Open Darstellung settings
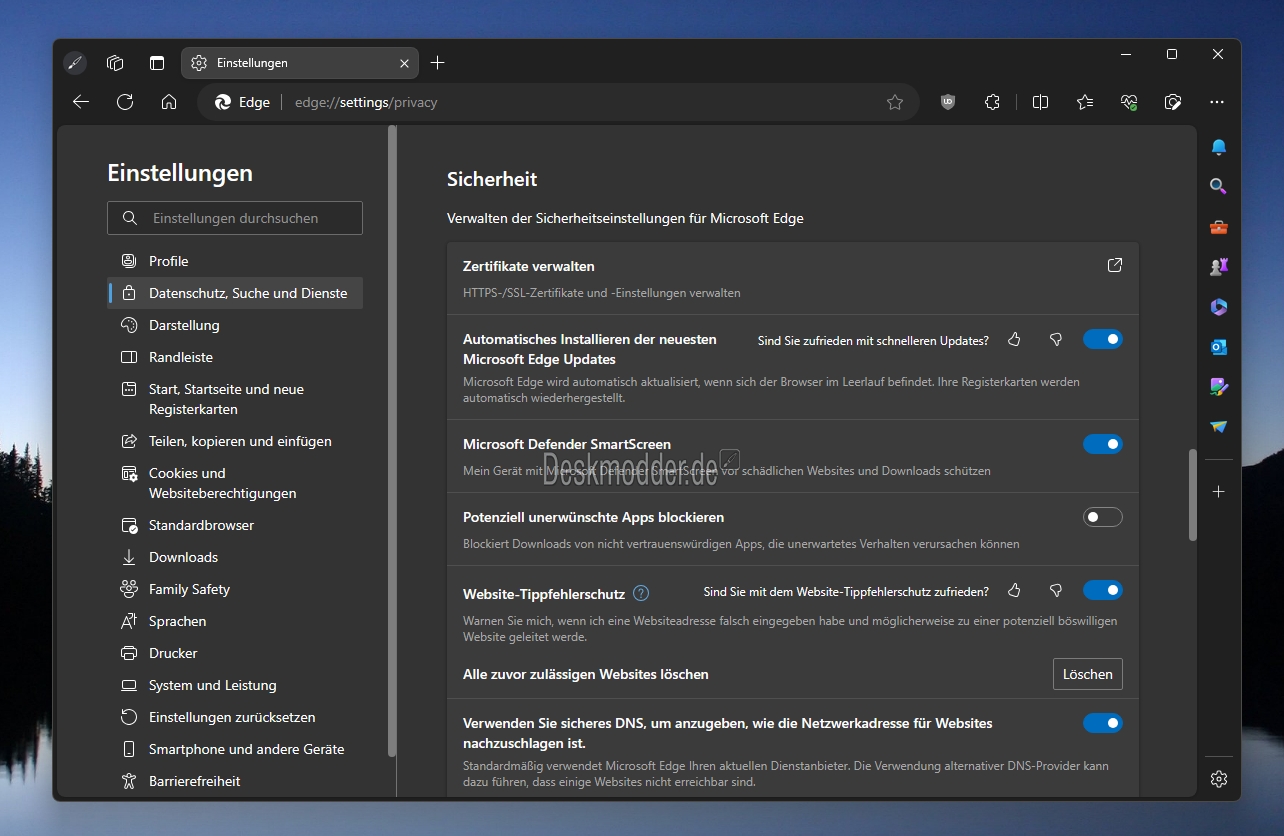 pos(235,325)
